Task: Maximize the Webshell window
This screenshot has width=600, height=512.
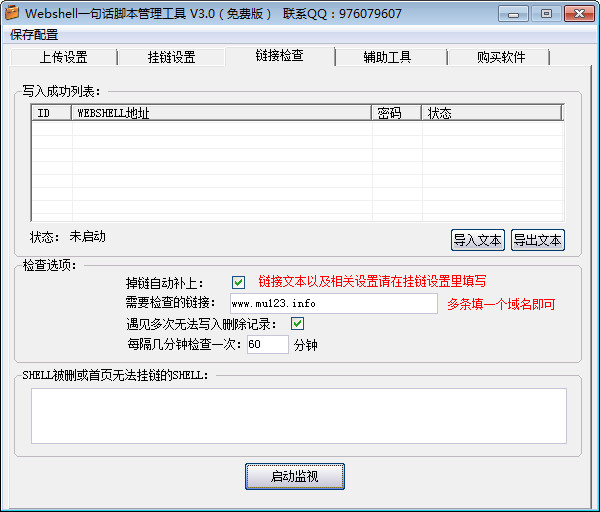Action: click(x=546, y=14)
